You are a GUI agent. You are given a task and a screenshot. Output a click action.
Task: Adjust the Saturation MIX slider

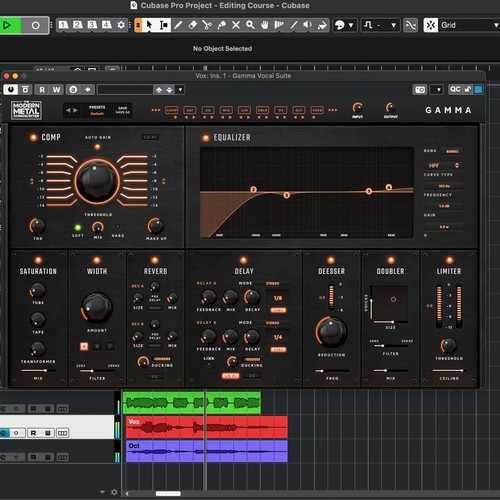pyautogui.click(x=38, y=370)
